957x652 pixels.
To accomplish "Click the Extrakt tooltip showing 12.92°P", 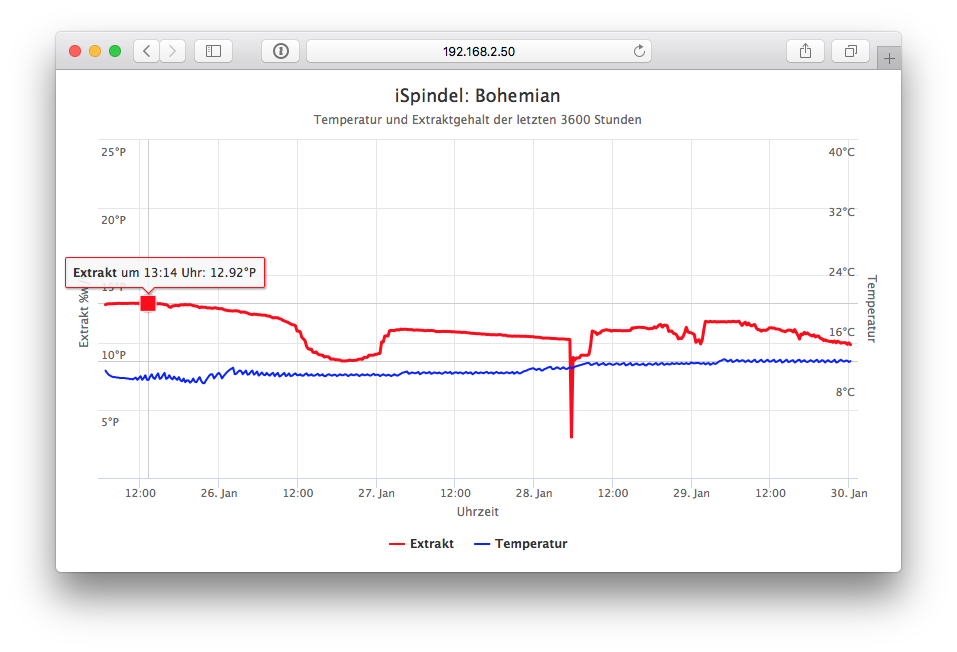I will coord(165,273).
